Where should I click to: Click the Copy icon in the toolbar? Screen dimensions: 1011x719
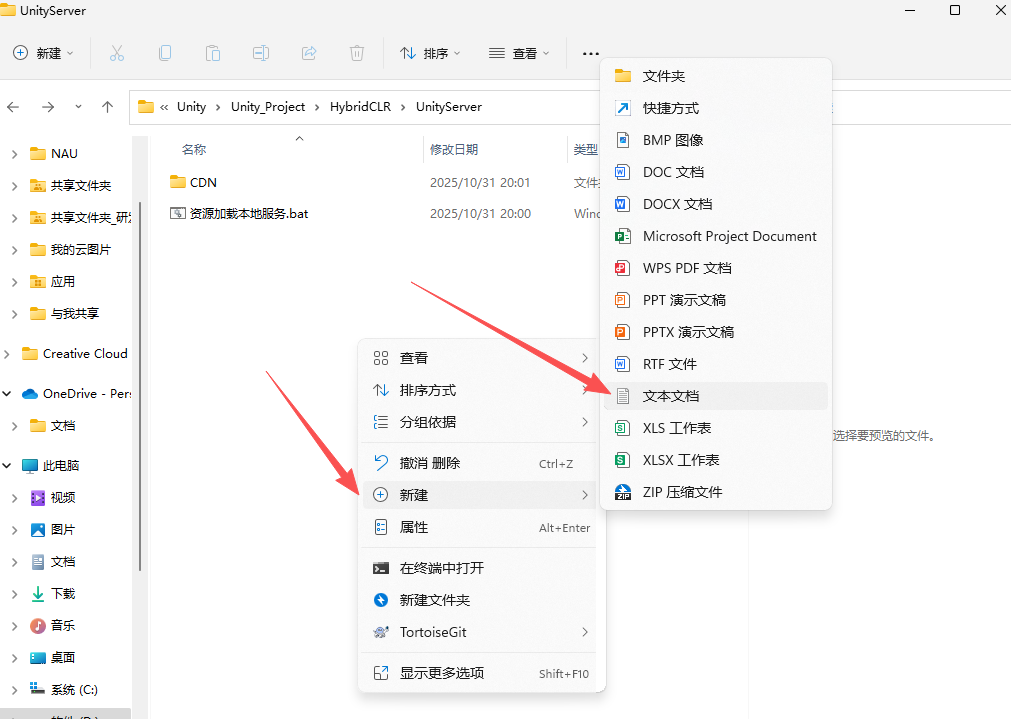(x=164, y=53)
